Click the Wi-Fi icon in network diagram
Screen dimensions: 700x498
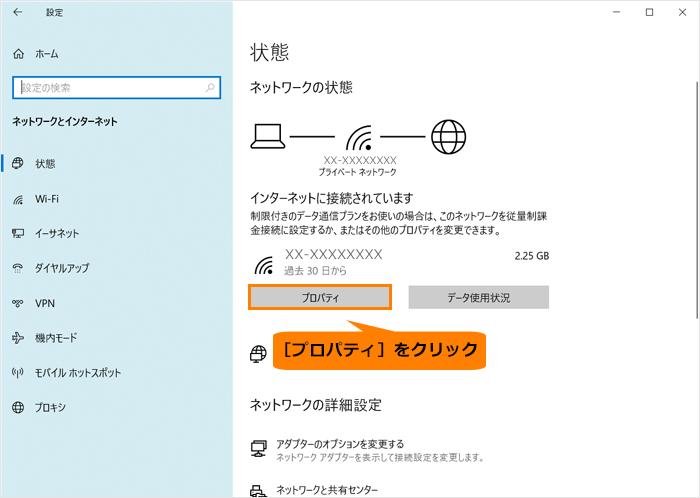[x=359, y=138]
